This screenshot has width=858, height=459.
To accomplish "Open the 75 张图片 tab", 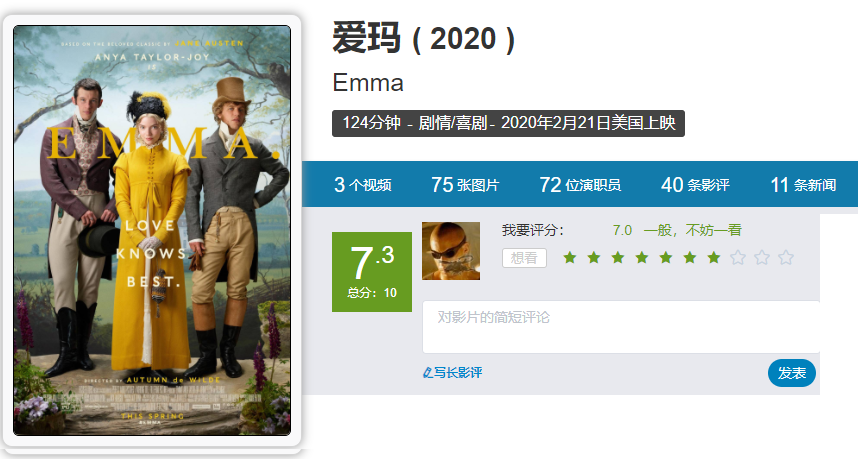I will pos(465,185).
